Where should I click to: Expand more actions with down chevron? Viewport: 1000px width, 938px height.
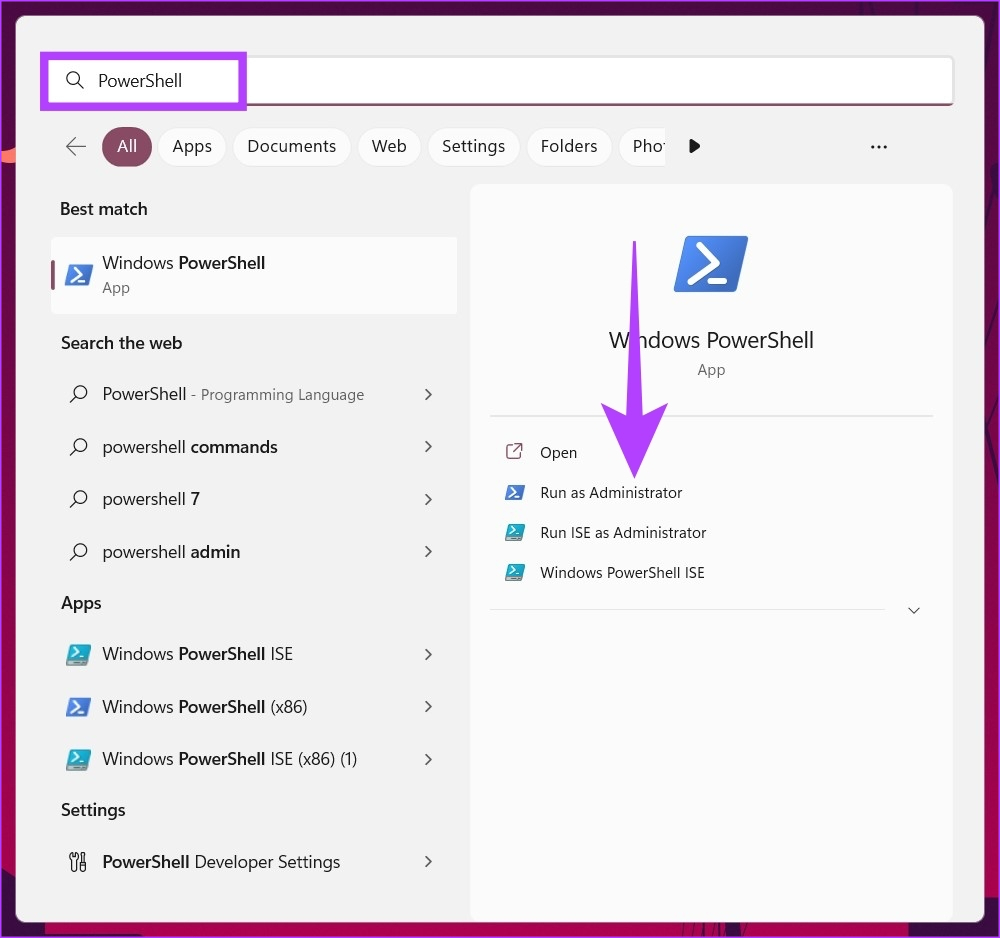pyautogui.click(x=914, y=611)
